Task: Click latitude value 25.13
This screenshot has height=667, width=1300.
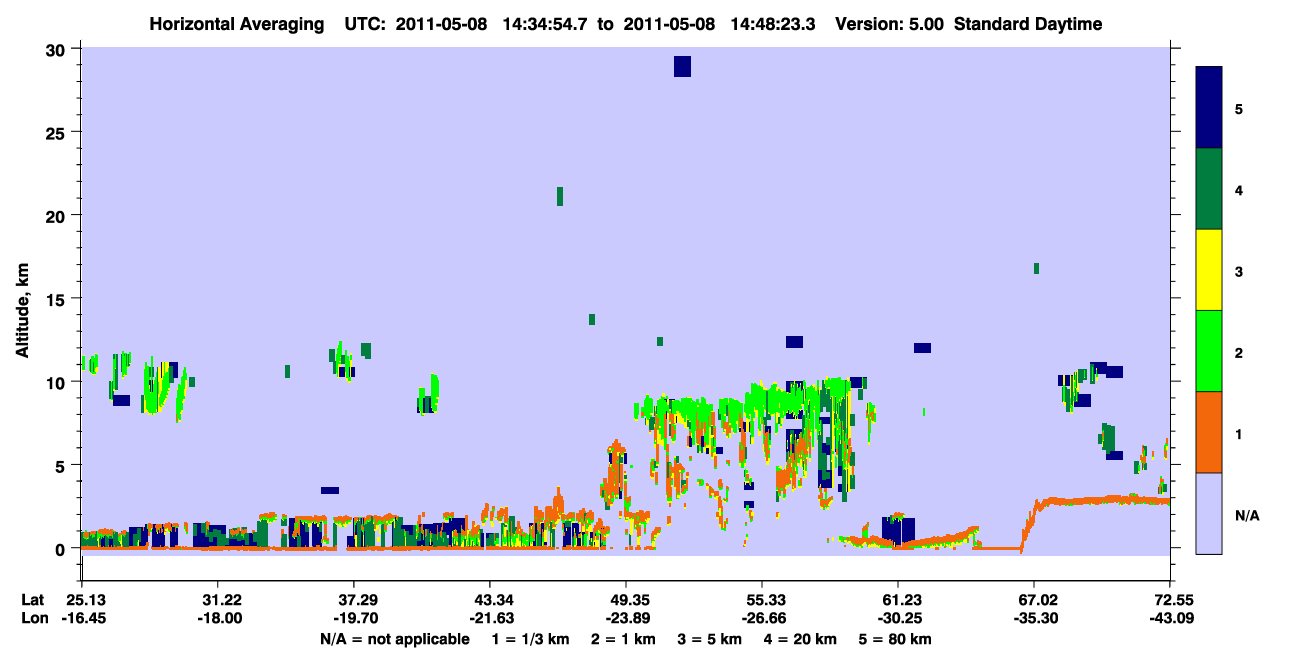Action: (x=82, y=600)
